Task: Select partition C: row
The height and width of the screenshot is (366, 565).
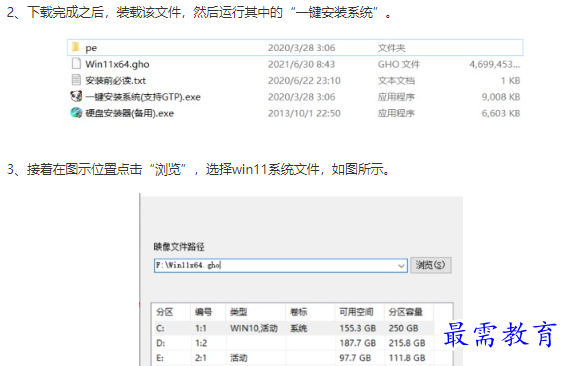Action: coord(292,328)
